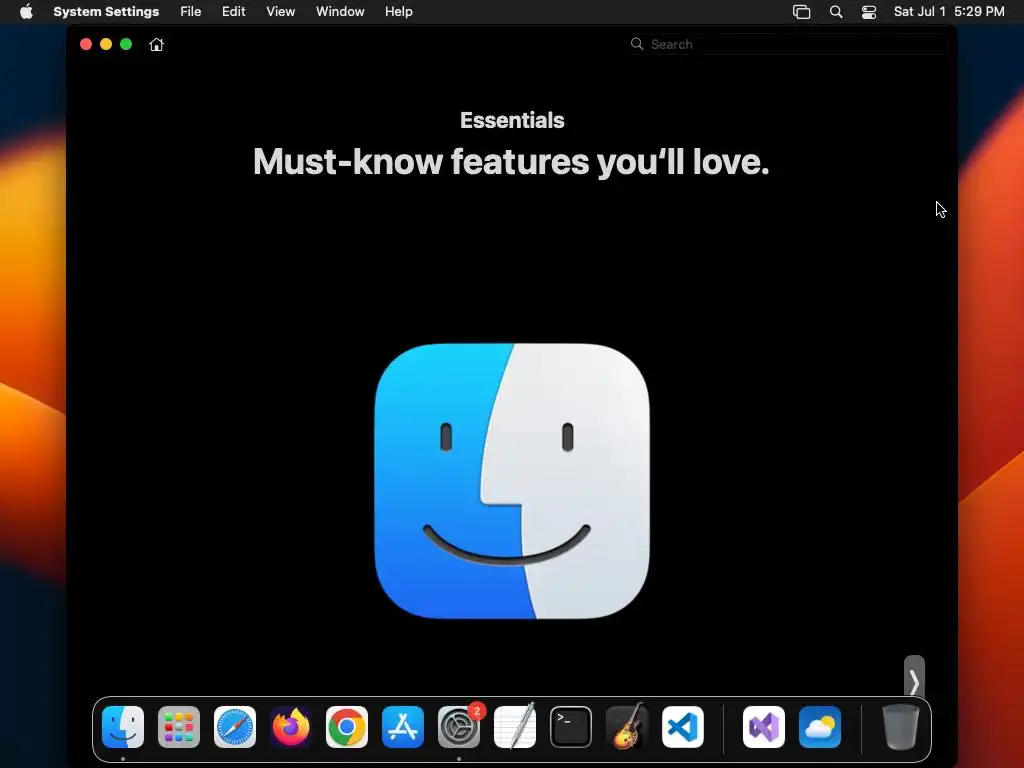Click the Search field in the window
Viewport: 1024px width, 768px height.
tap(788, 44)
